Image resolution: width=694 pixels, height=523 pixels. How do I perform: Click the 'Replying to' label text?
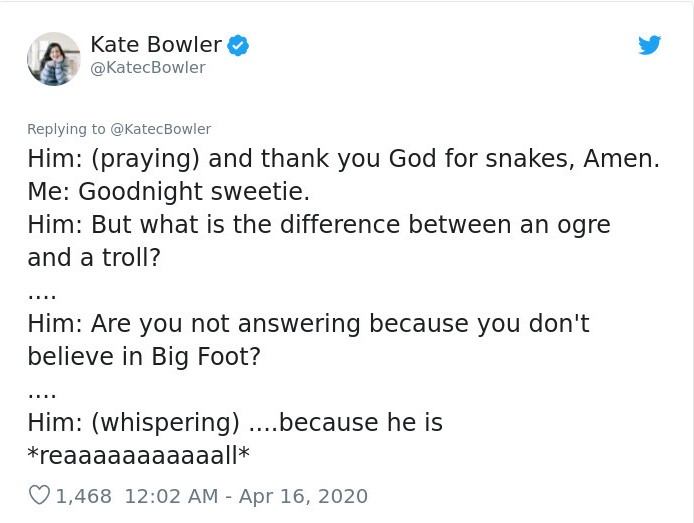click(x=66, y=129)
